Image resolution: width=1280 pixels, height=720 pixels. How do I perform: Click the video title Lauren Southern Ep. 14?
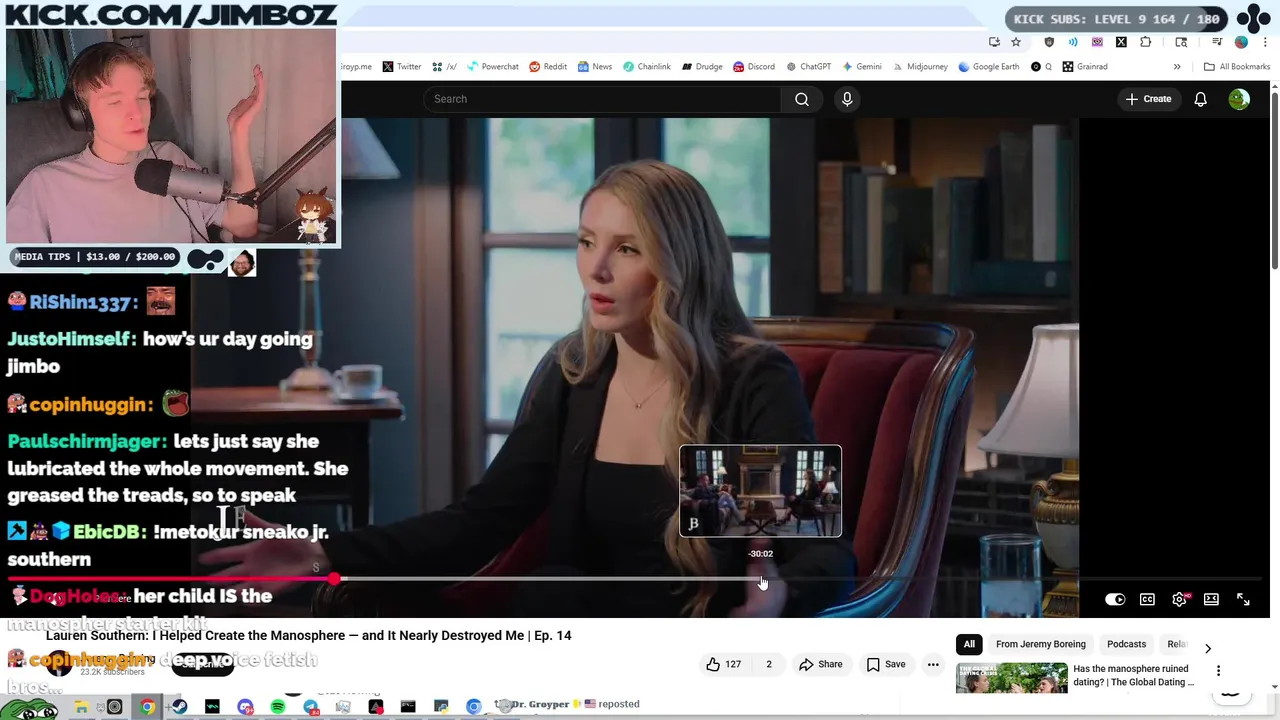coord(308,635)
